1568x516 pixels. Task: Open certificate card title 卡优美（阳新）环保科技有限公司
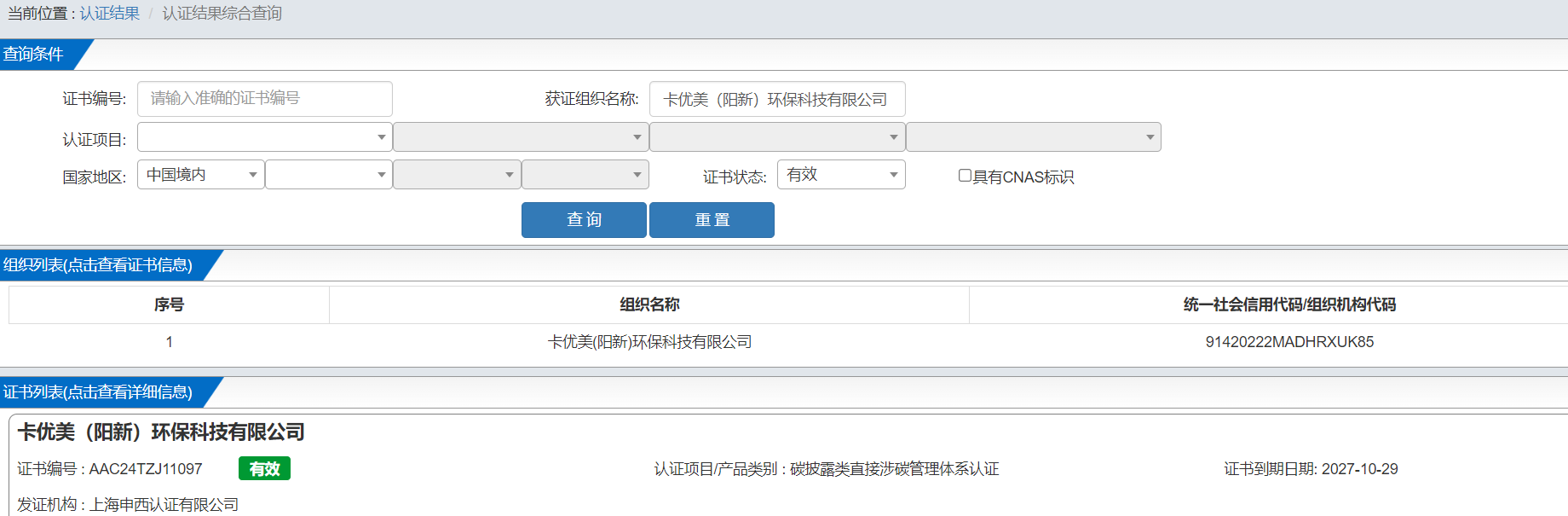point(161,432)
